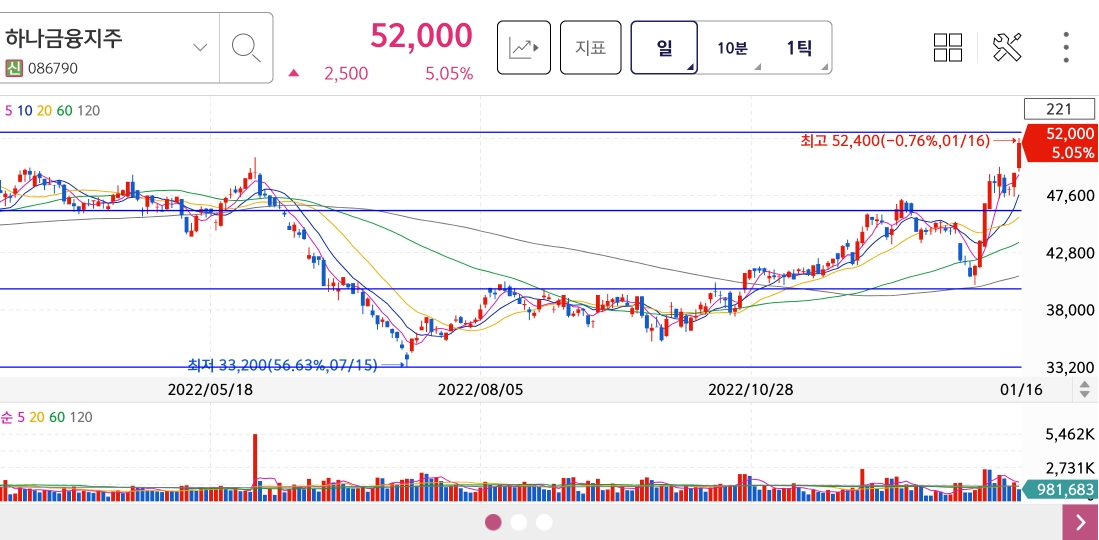The height and width of the screenshot is (540, 1099).
Task: Click the 20 legend label in the volume panel
Action: click(36, 417)
